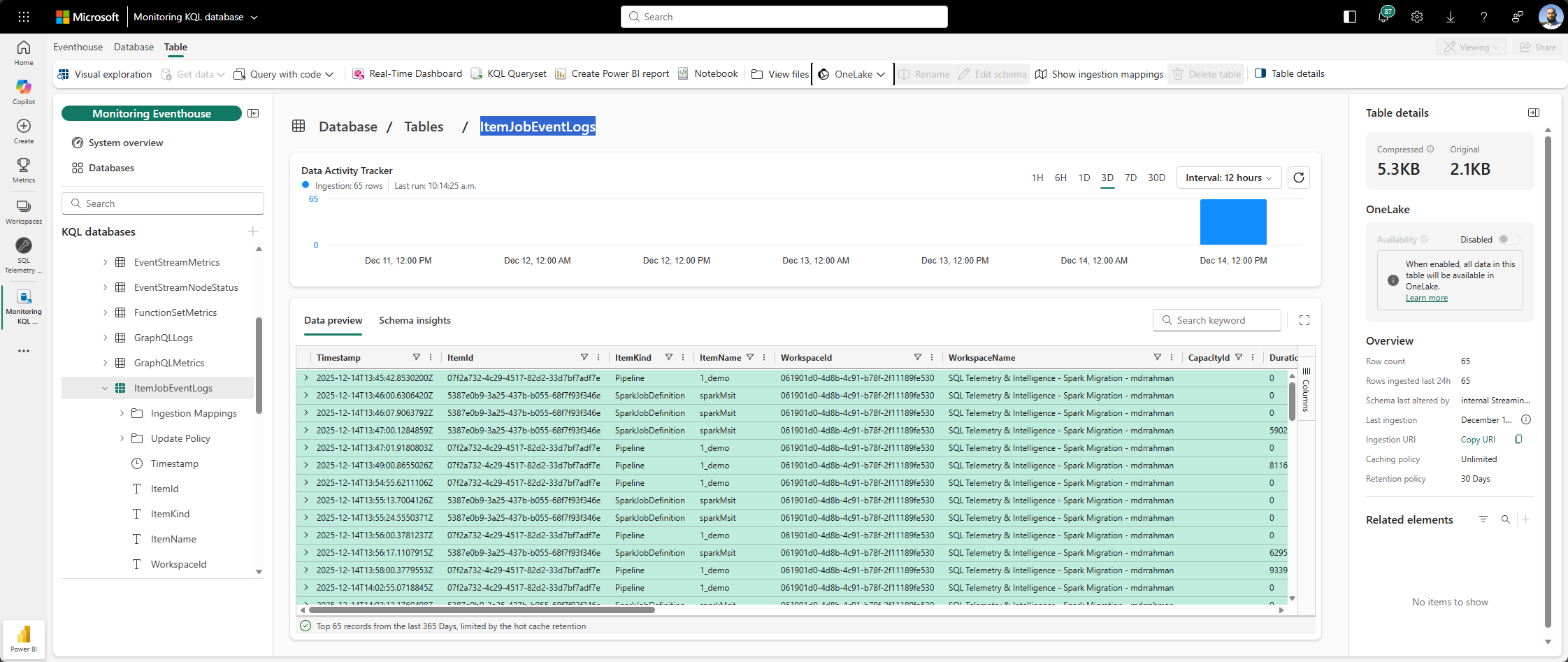Click the Search keyword input field
The height and width of the screenshot is (662, 1568).
pyautogui.click(x=1216, y=320)
